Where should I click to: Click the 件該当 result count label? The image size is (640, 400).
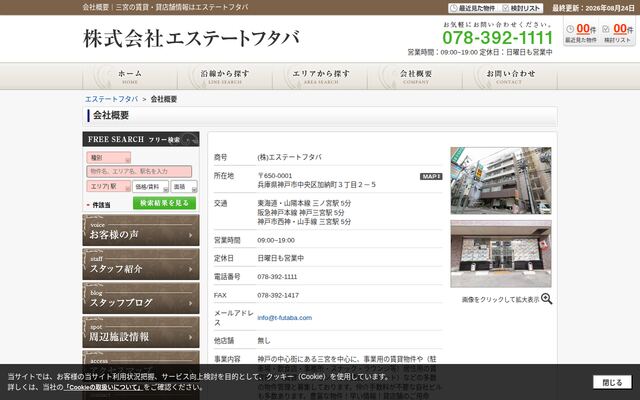tap(101, 205)
